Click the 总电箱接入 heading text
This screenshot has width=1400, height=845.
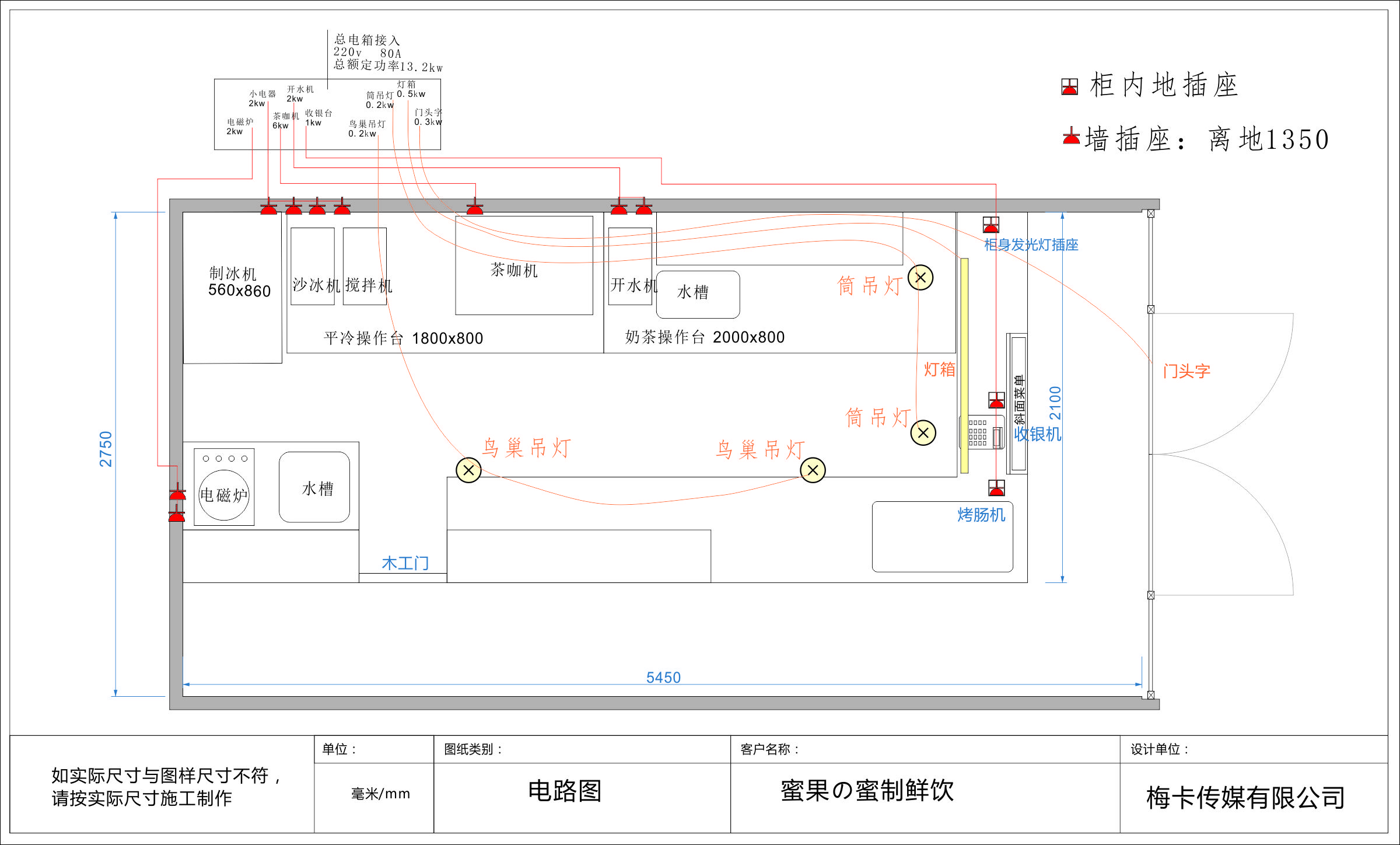[367, 40]
